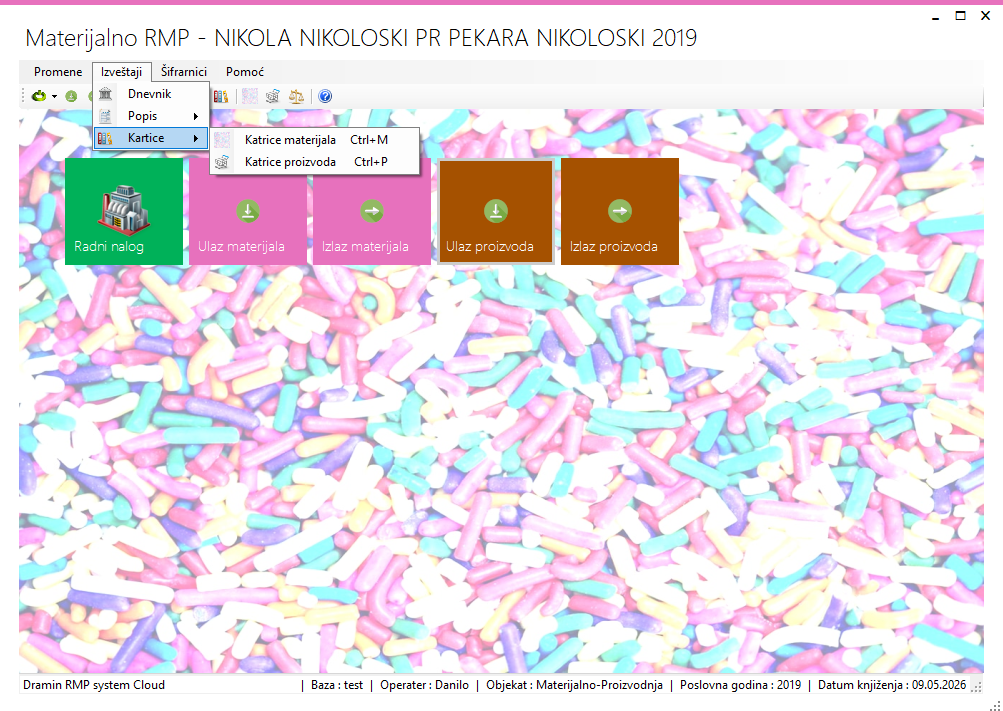1003x711 pixels.
Task: Click 'Dramin RMP system Cloud' status text
Action: (94, 685)
